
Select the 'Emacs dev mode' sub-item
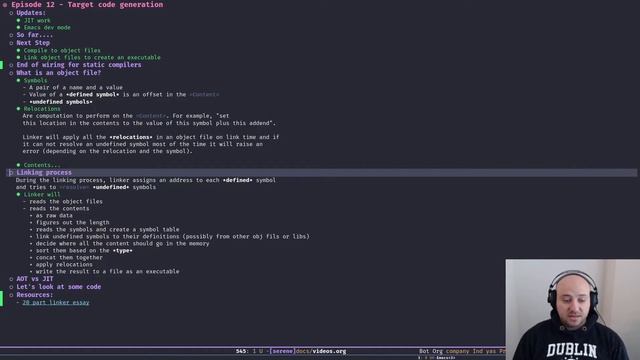(47, 27)
